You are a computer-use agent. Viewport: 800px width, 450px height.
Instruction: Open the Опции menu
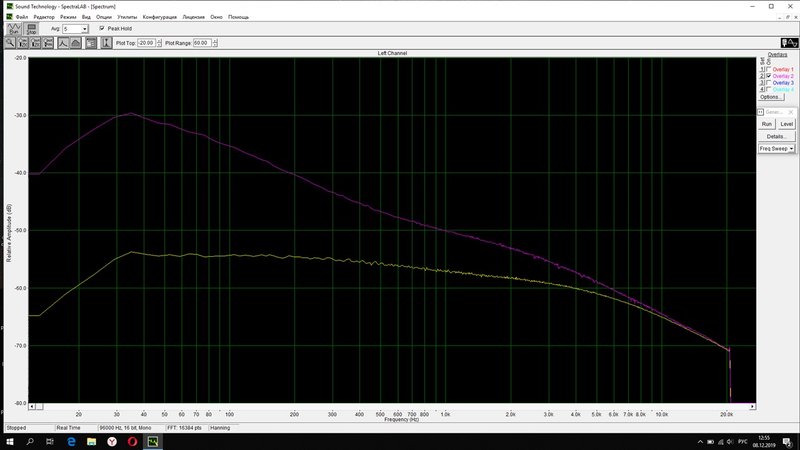click(104, 17)
